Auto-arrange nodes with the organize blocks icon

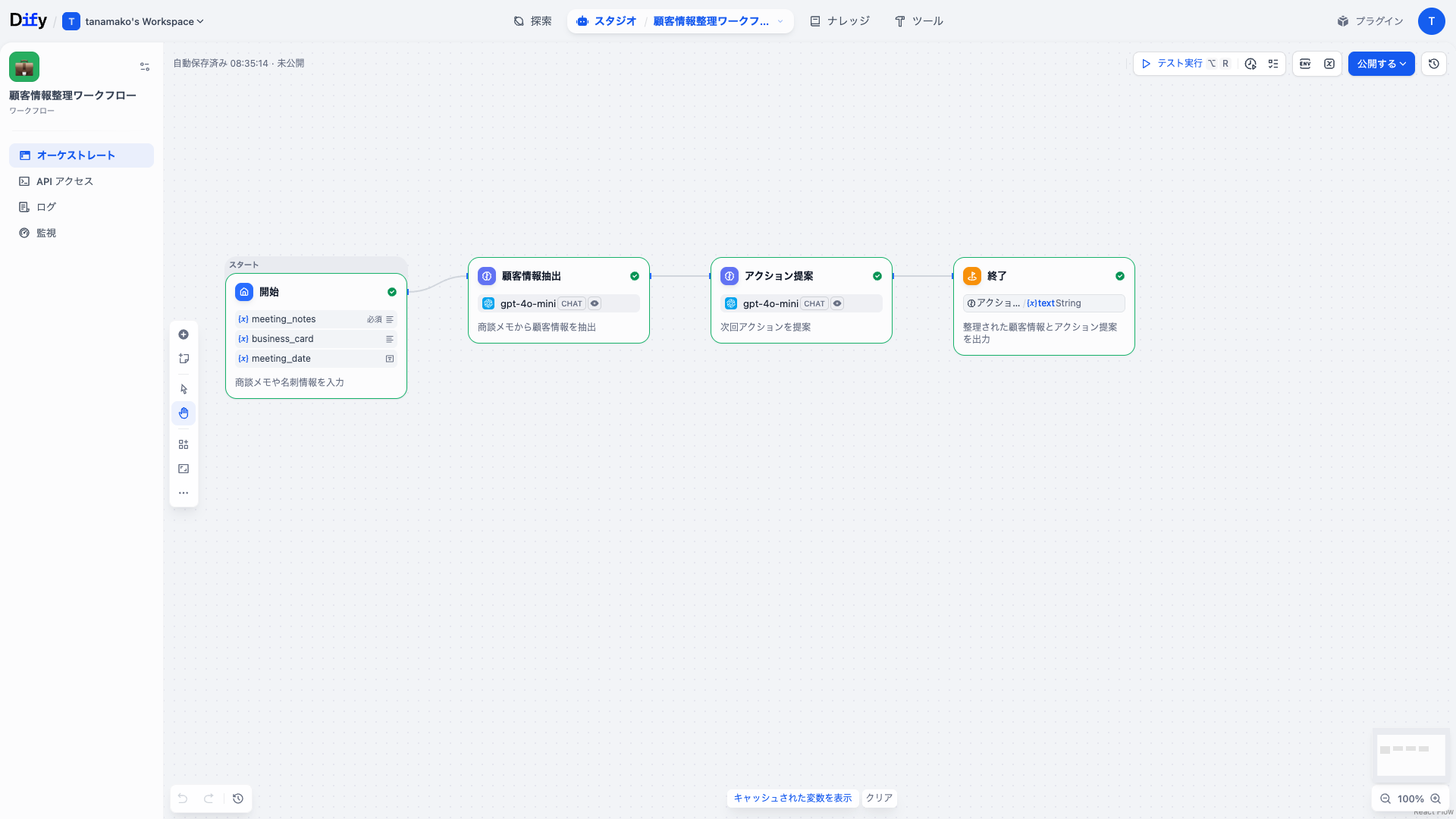pyautogui.click(x=184, y=444)
